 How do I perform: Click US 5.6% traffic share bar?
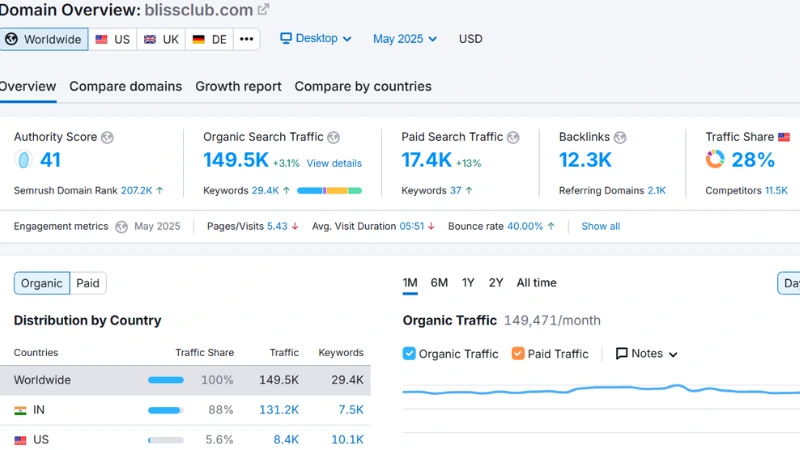(x=166, y=440)
